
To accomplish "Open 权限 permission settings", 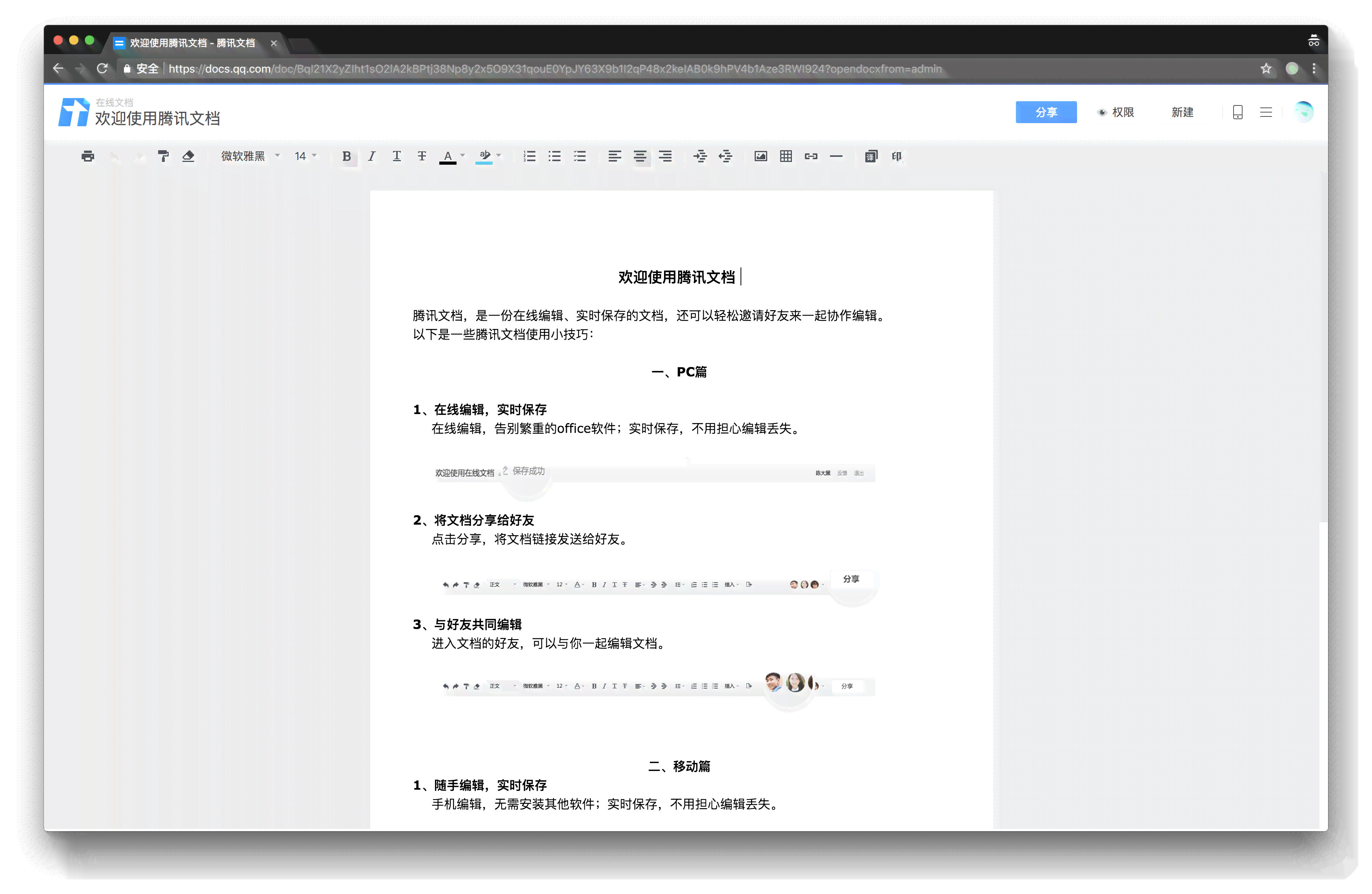I will (1116, 112).
